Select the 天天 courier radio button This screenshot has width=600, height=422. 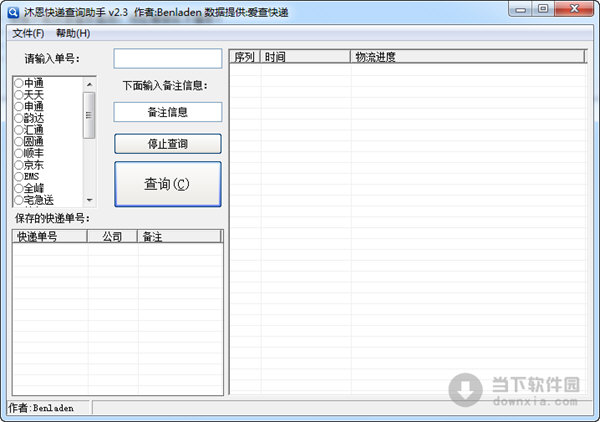pyautogui.click(x=19, y=95)
